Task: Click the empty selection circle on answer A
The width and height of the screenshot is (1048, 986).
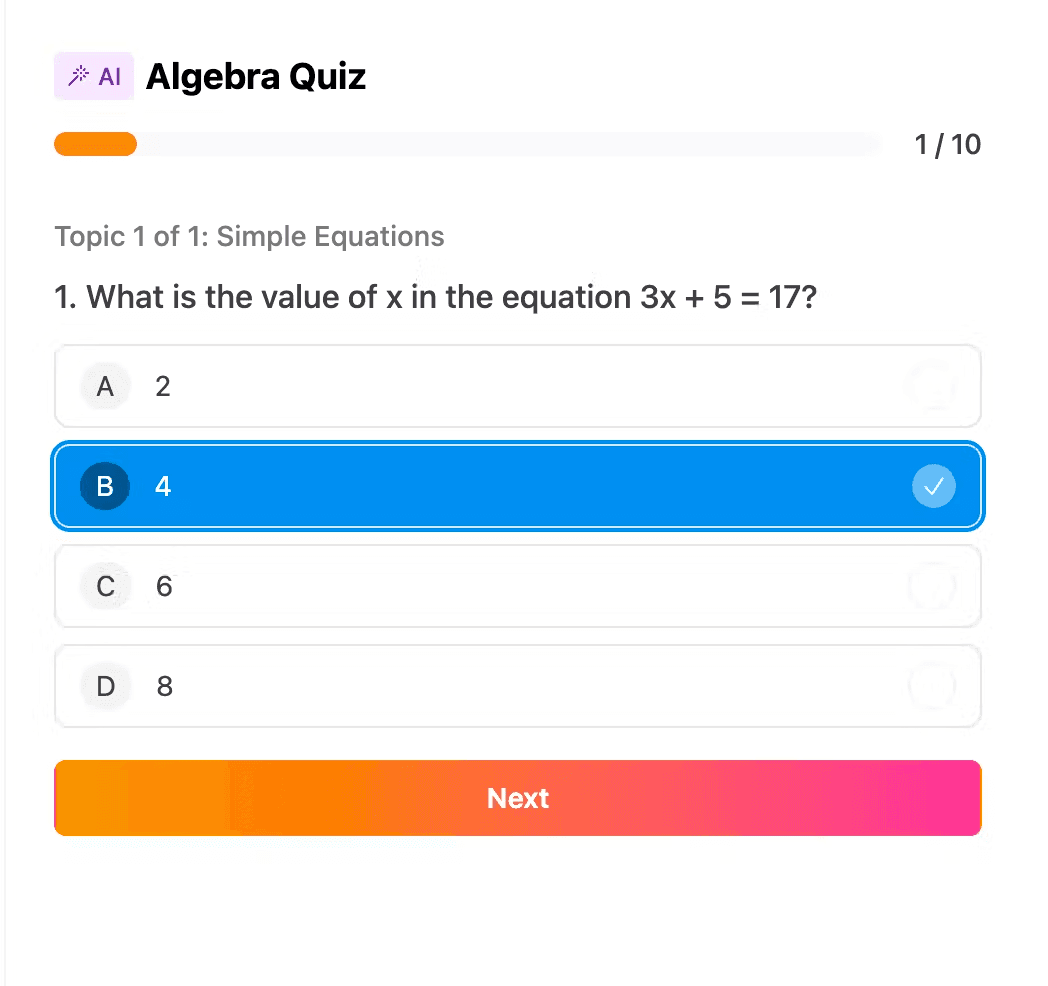Action: [x=933, y=386]
